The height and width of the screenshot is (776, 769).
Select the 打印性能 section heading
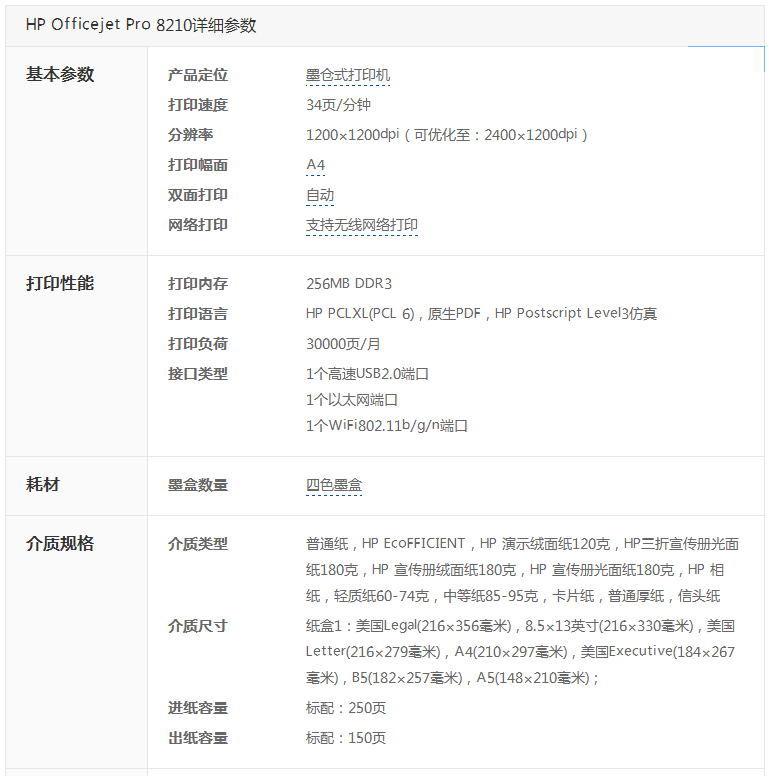(x=60, y=284)
